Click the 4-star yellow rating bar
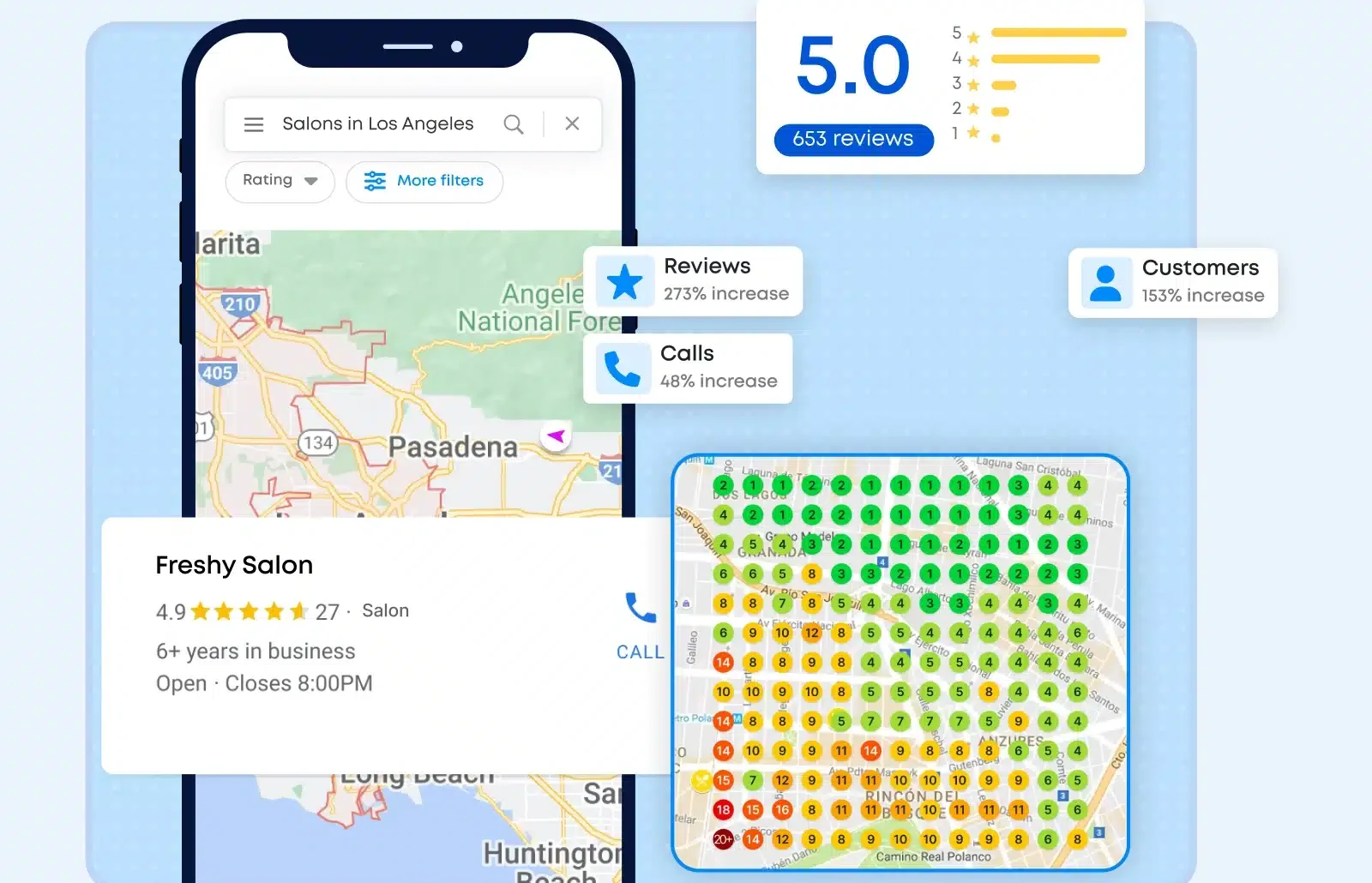The width and height of the screenshot is (1372, 883). click(x=1045, y=59)
